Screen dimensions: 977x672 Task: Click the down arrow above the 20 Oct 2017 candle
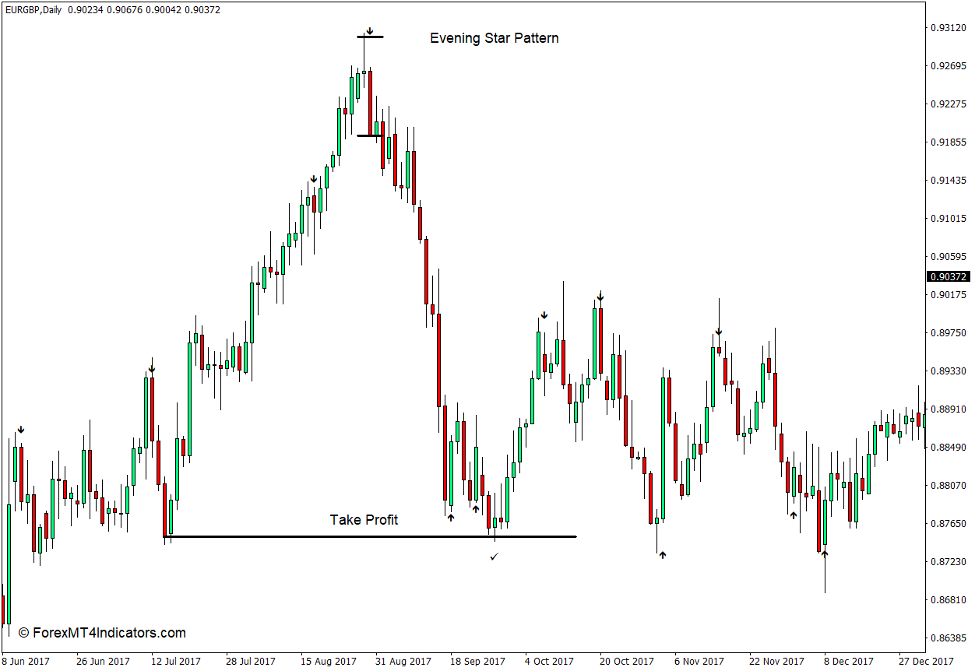point(600,296)
